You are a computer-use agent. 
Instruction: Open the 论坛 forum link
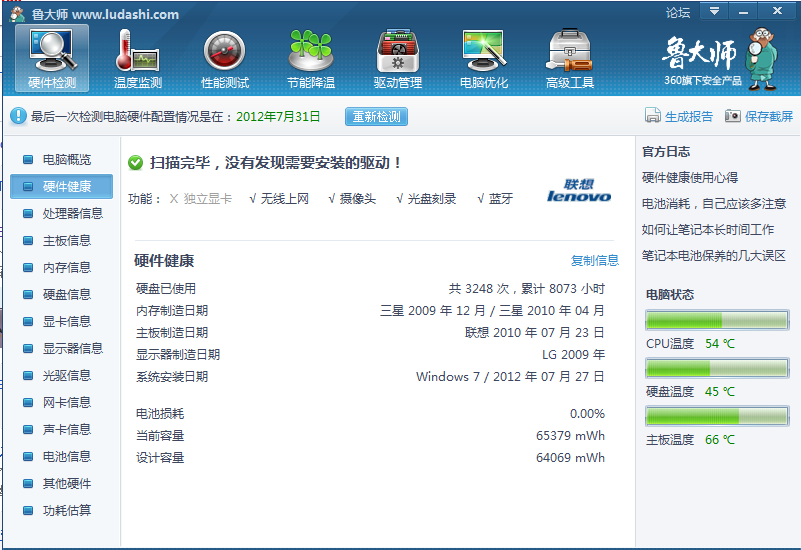pos(678,12)
